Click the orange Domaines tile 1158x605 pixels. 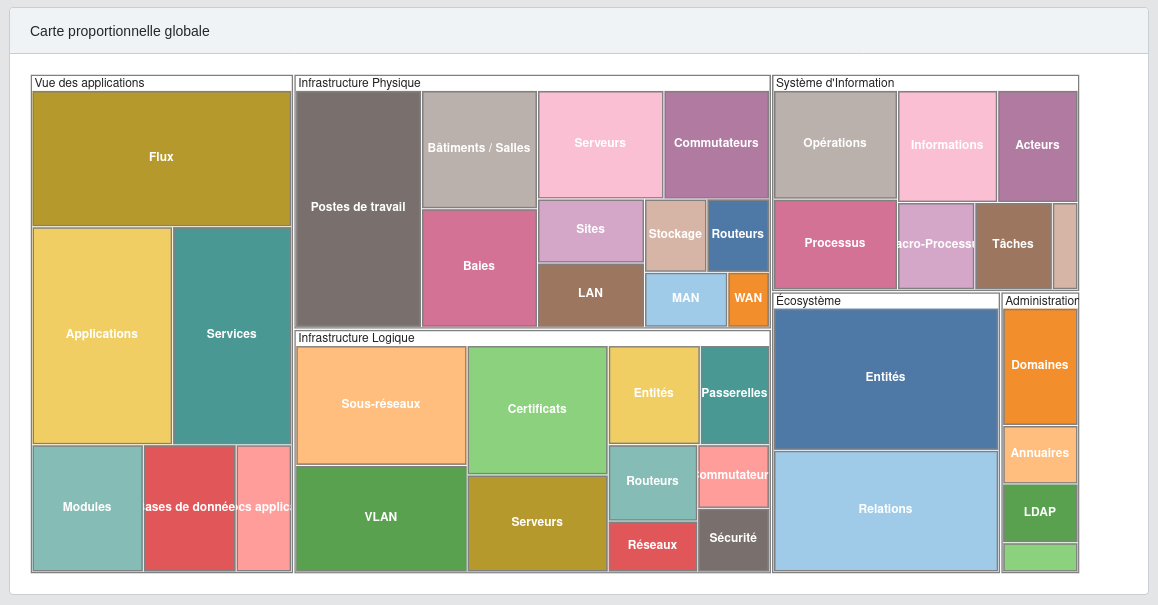pos(1040,366)
